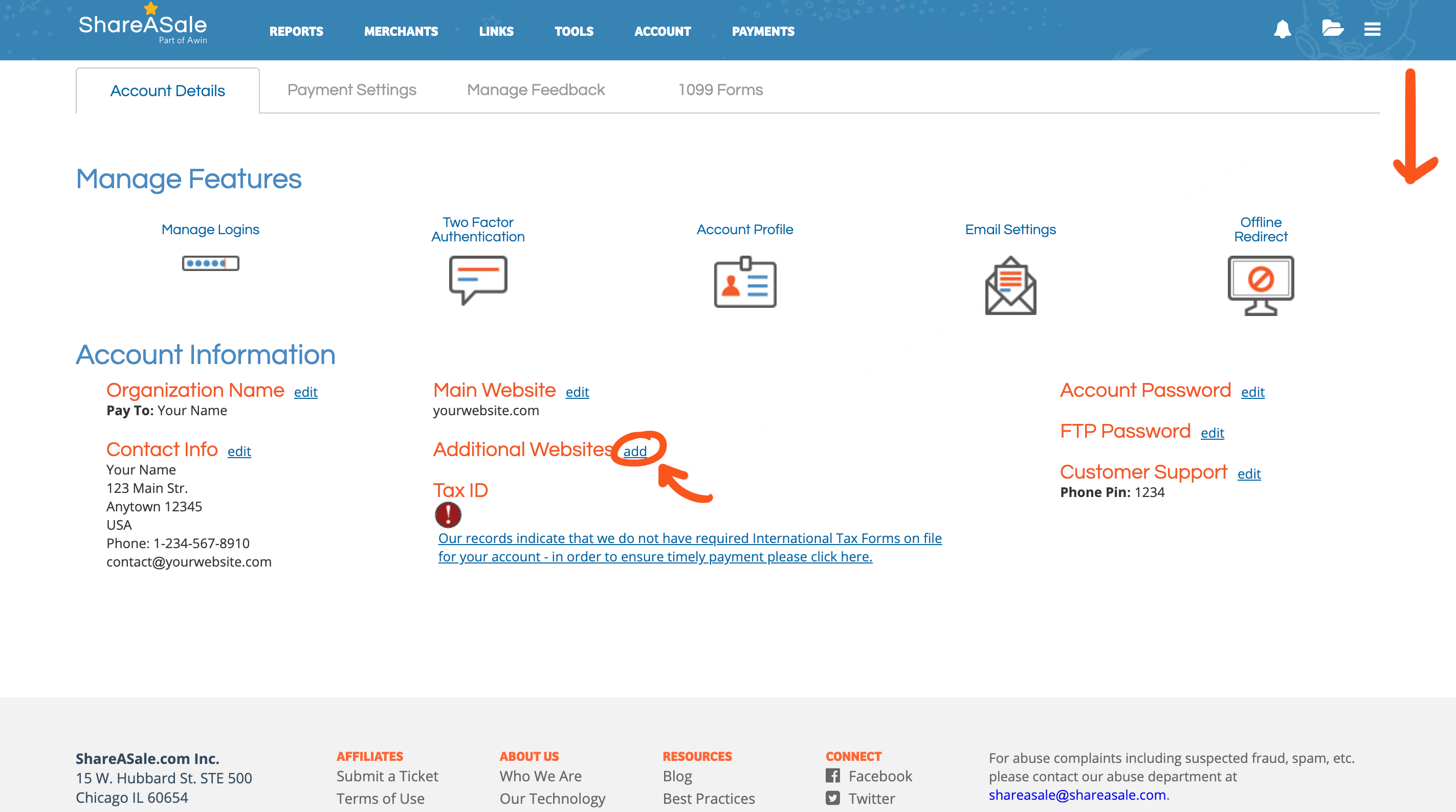Screen dimensions: 1456x812
Task: Edit the Organization Name
Action: click(306, 392)
